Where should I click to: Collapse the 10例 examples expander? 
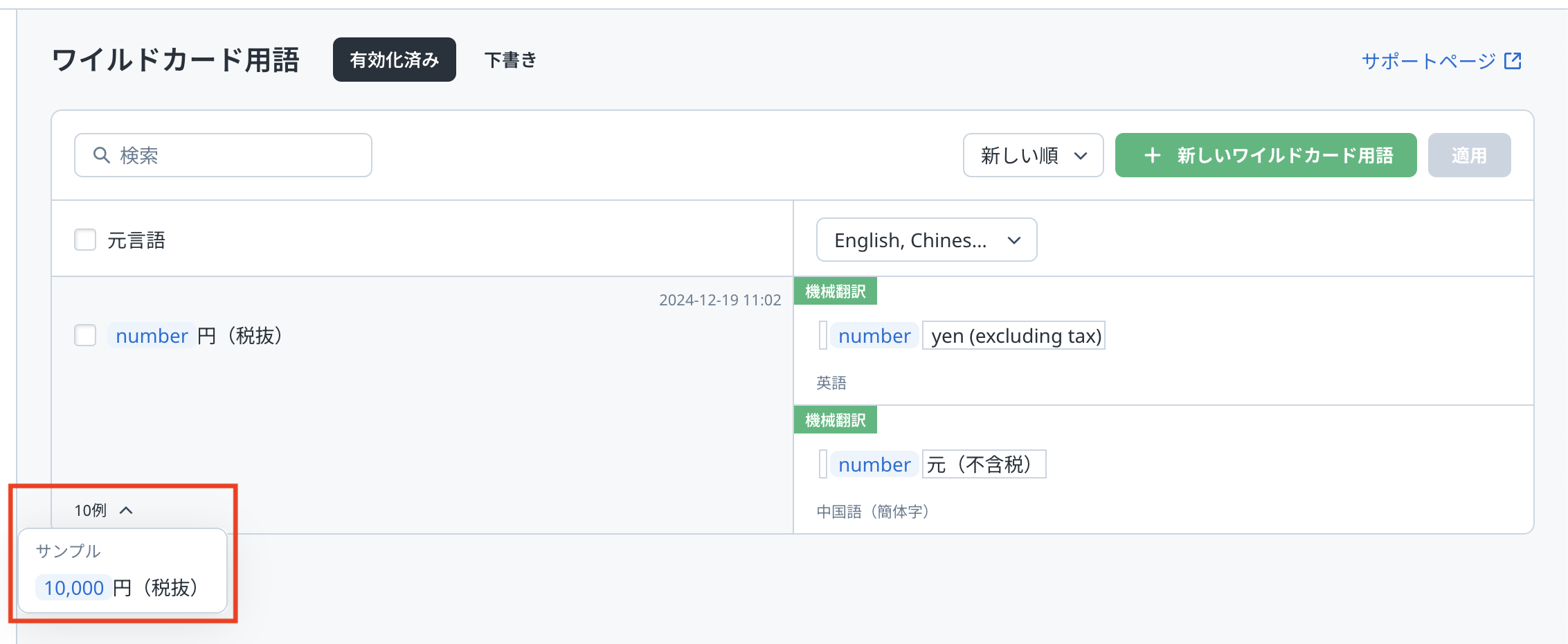pos(91,510)
